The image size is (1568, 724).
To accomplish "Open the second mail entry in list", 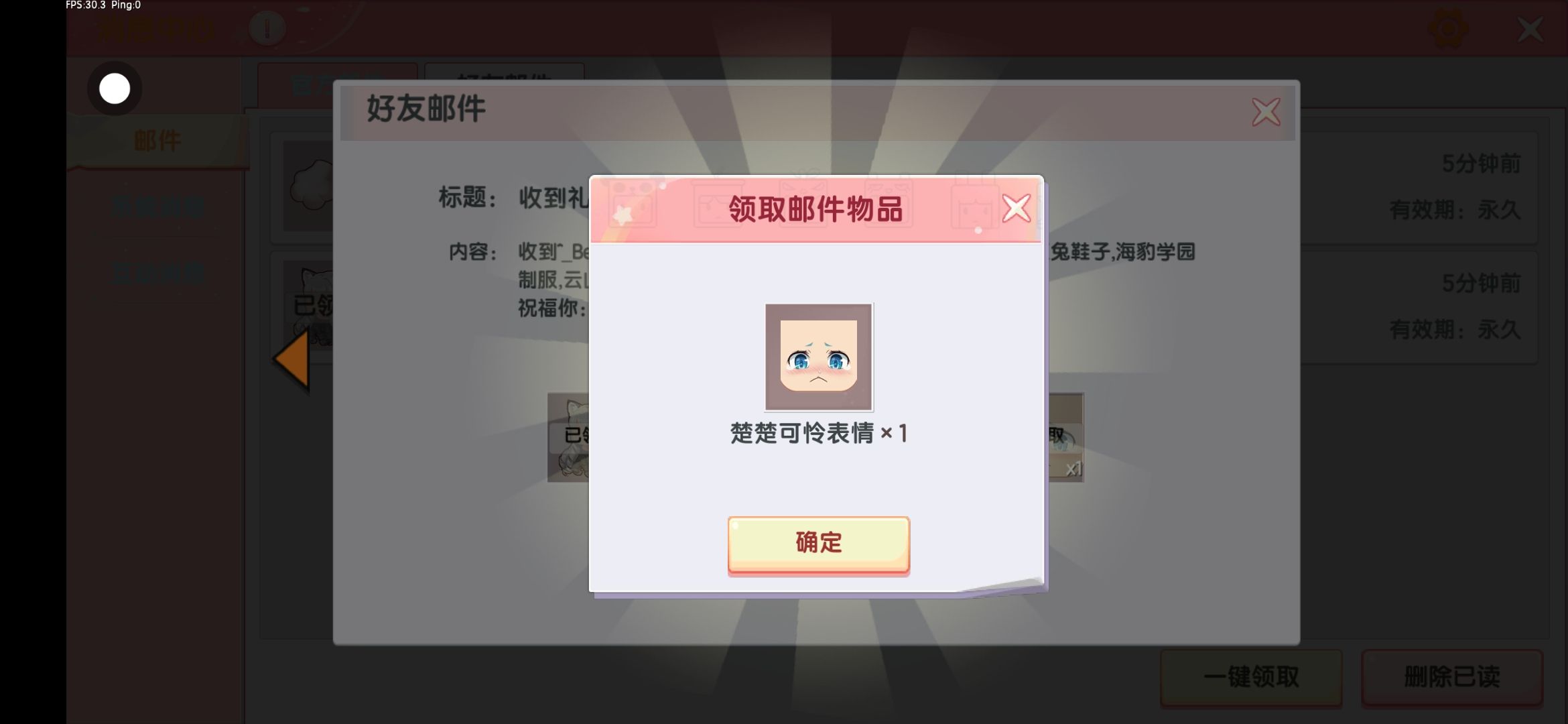I will [1421, 307].
